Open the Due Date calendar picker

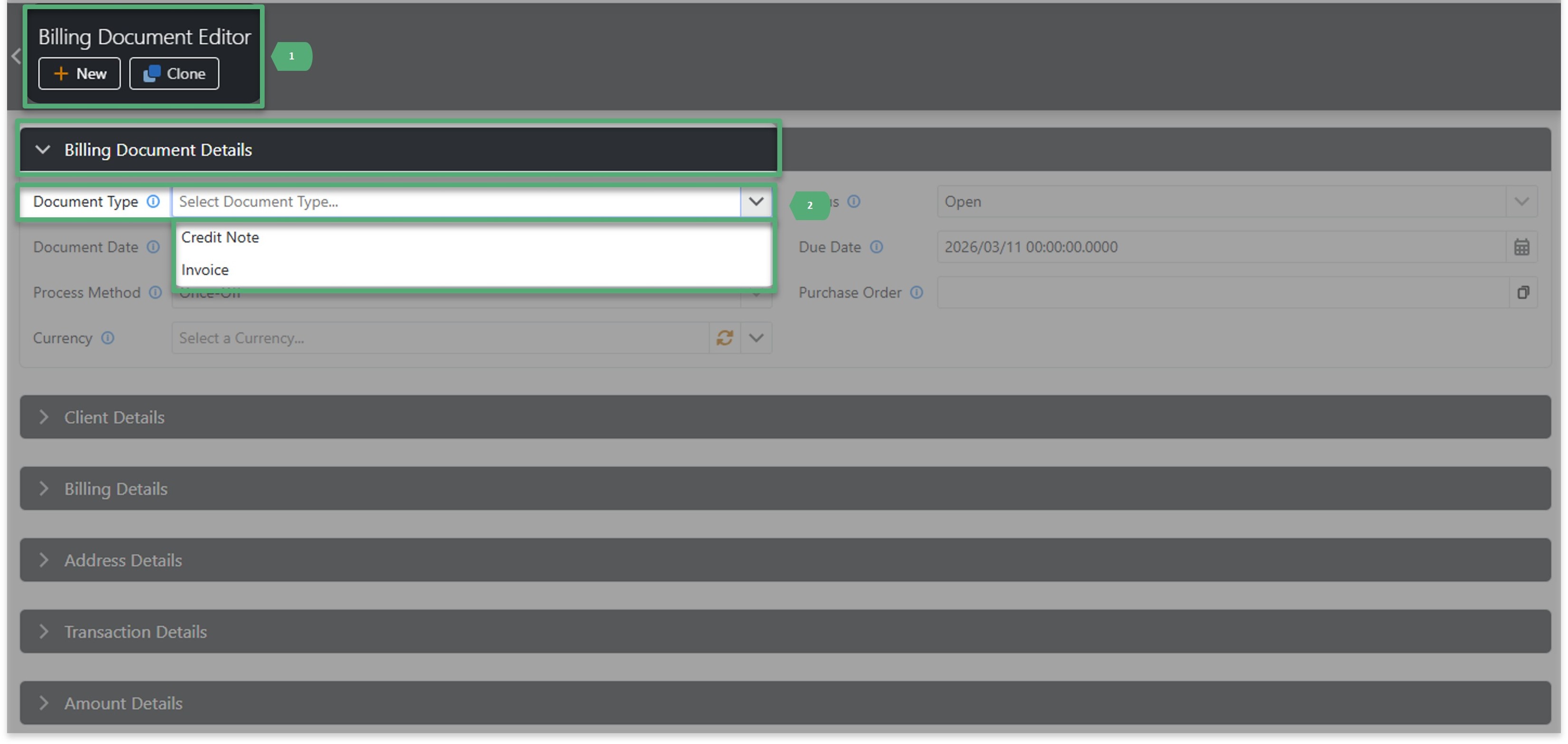click(x=1521, y=247)
